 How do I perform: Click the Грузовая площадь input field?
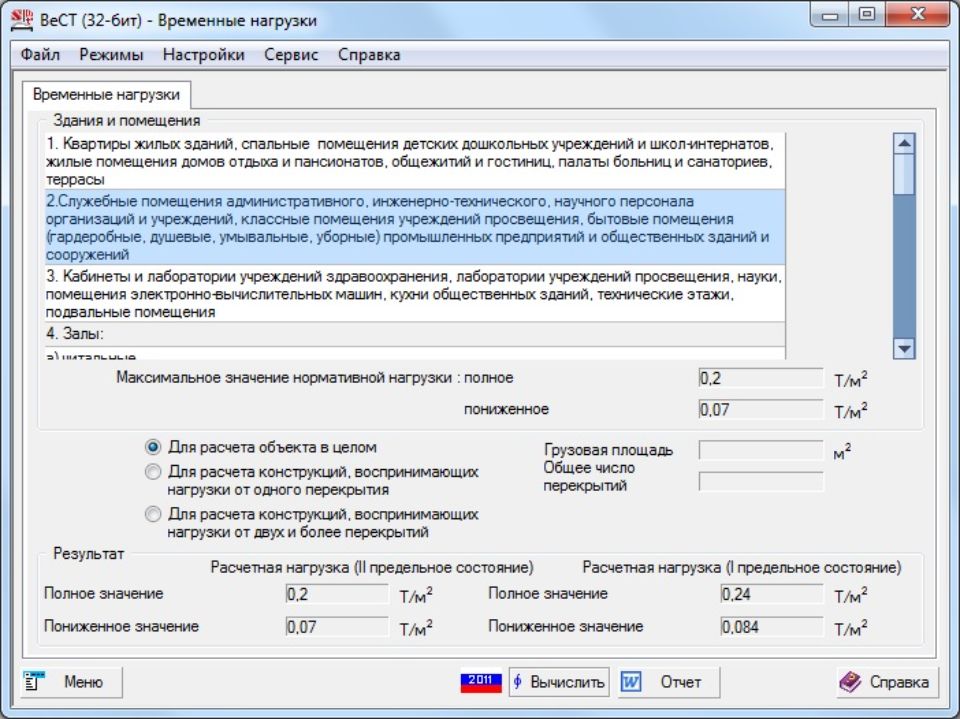tap(760, 450)
